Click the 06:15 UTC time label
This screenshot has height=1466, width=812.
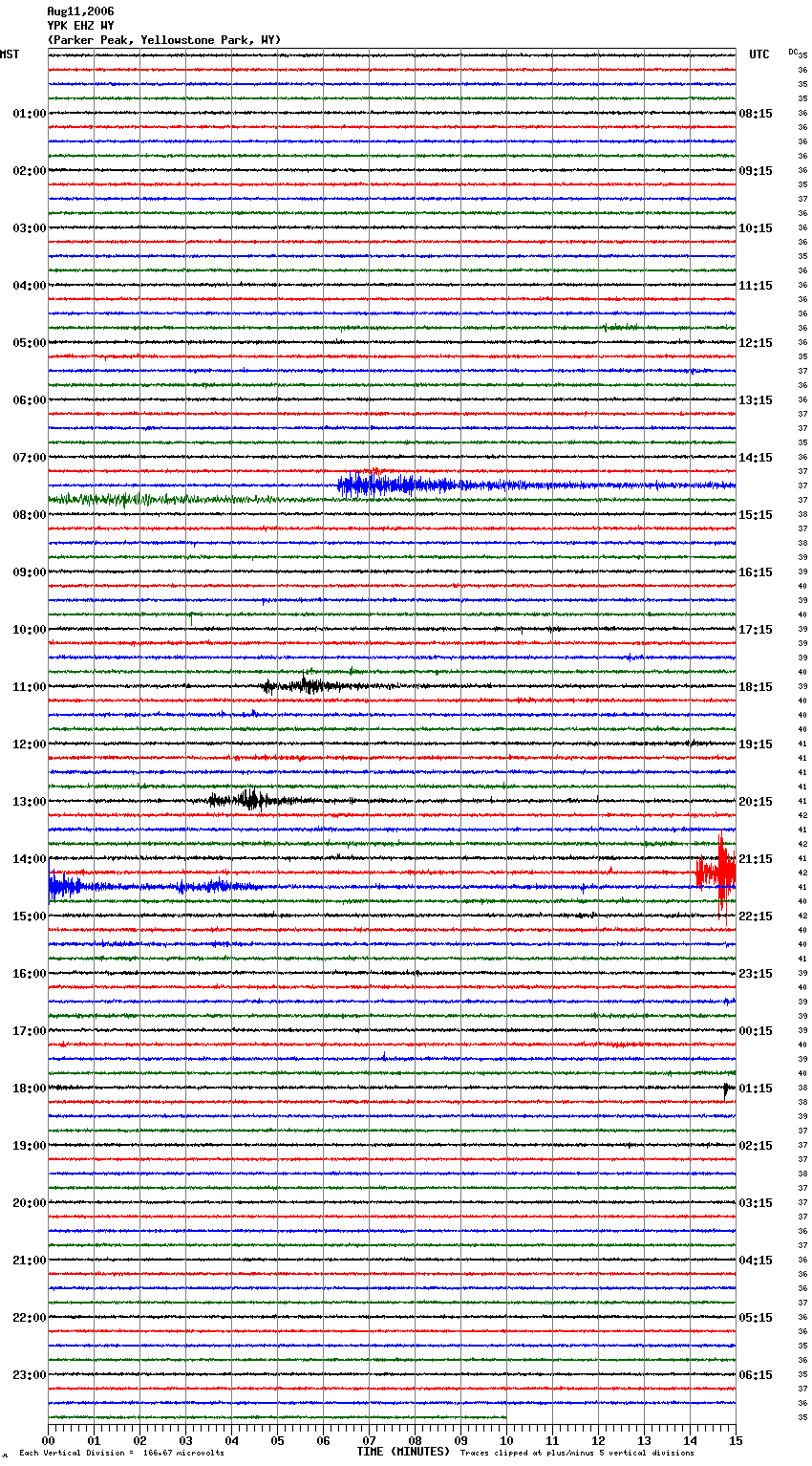[x=756, y=1375]
